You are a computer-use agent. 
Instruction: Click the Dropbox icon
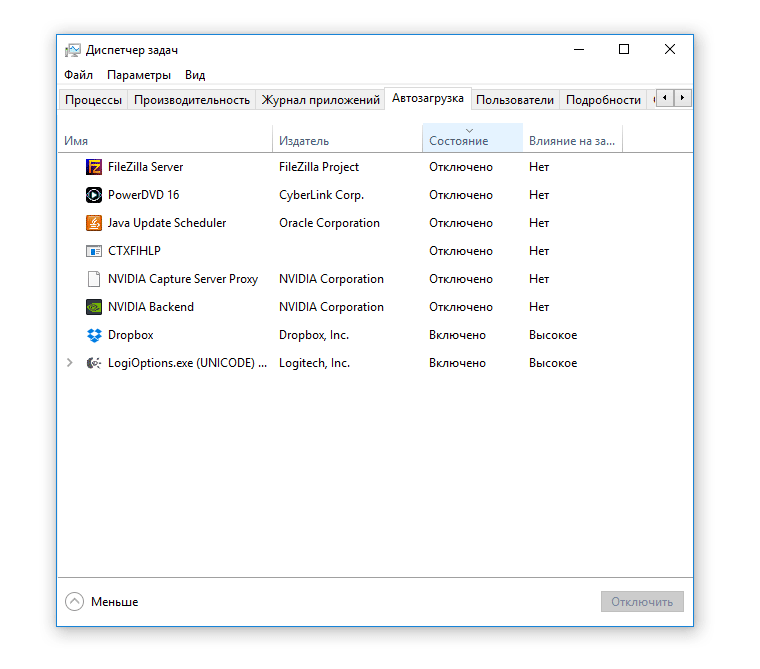[x=94, y=335]
